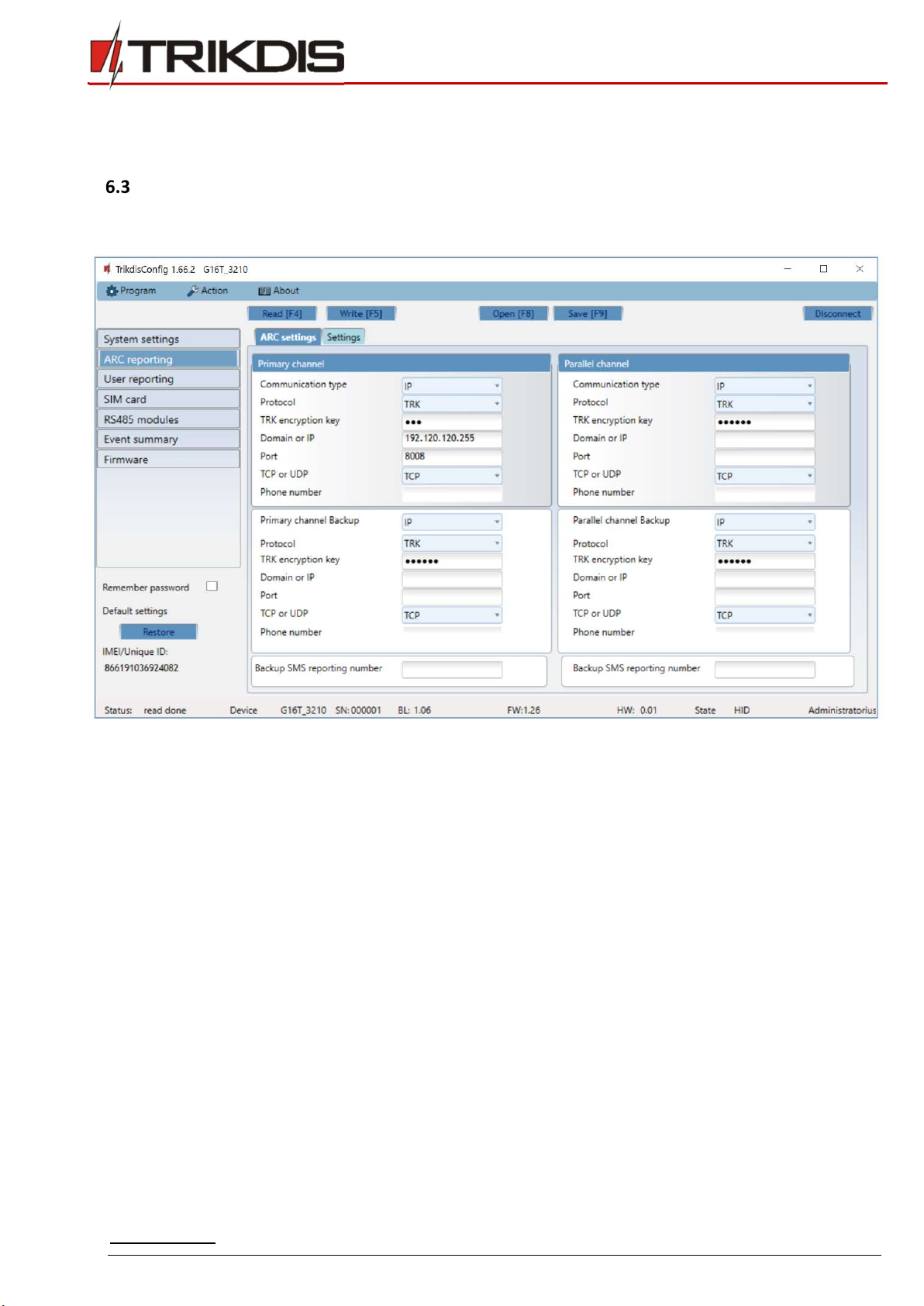Click the TrikdisConfig app icon in title bar
924x1306 pixels.
[x=107, y=269]
